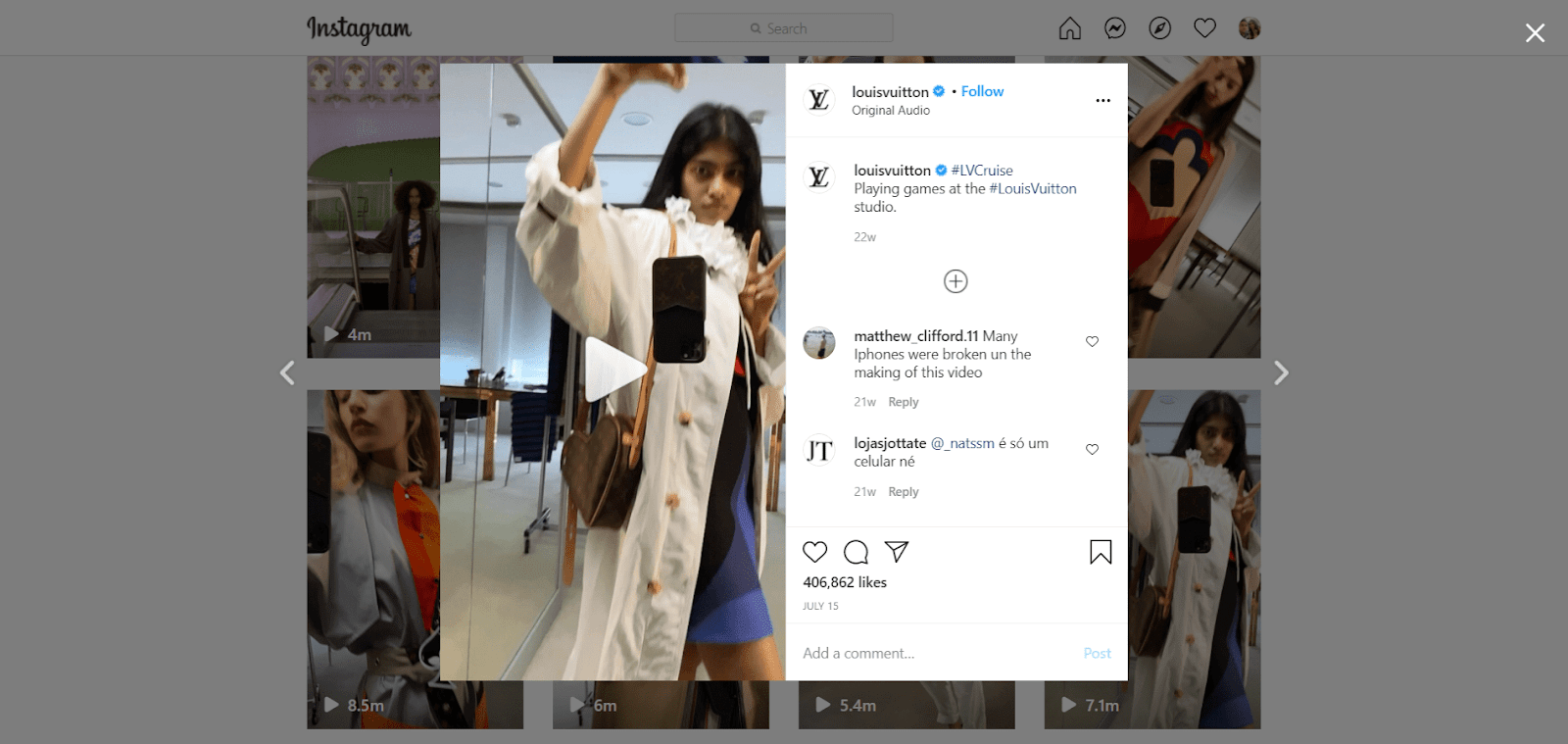Open the Messenger direct messages icon

1115,28
